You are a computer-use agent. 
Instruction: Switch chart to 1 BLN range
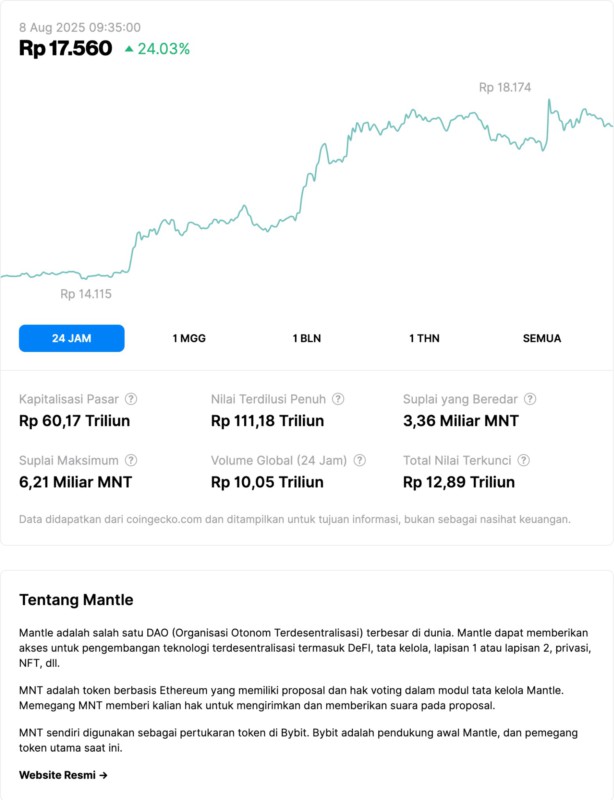[x=307, y=338]
